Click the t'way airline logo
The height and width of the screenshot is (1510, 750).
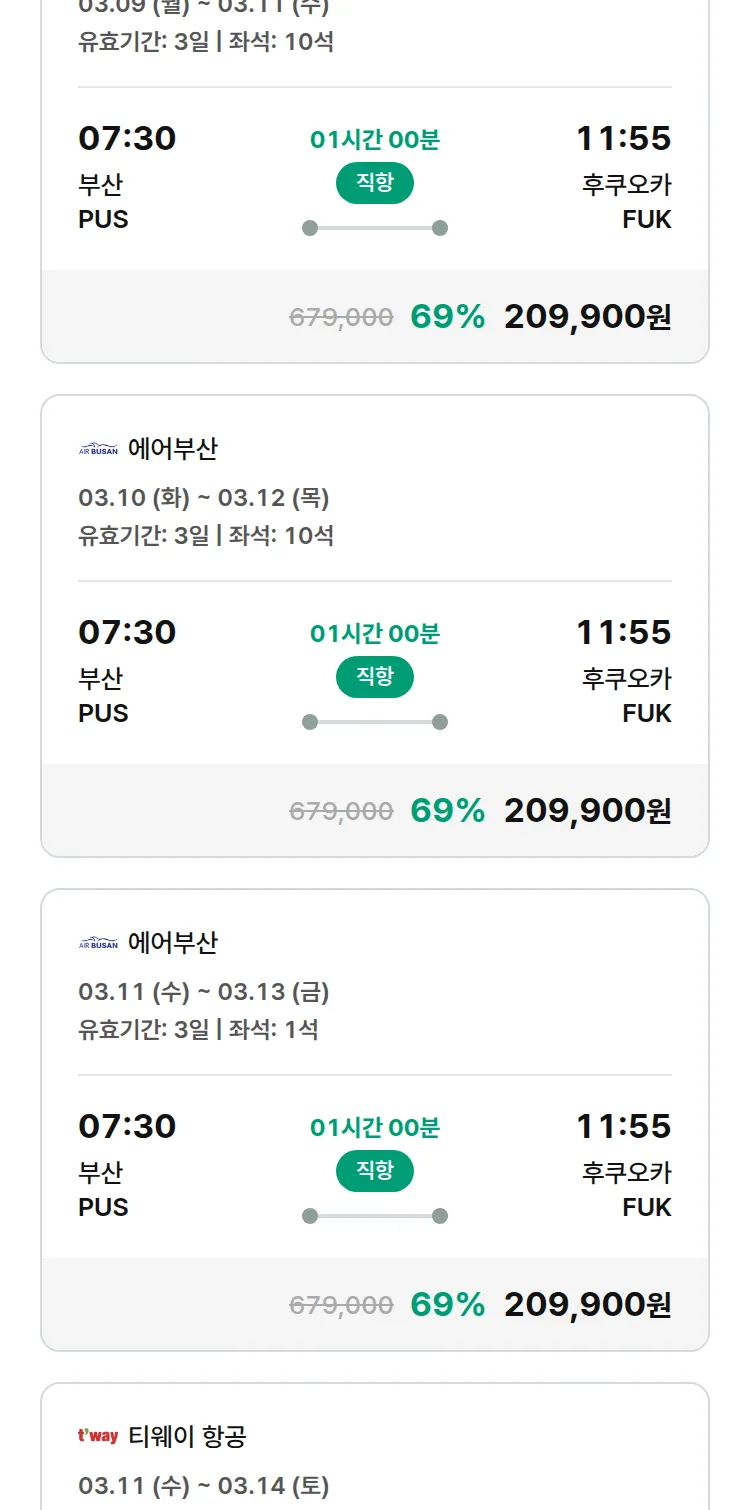click(98, 1437)
